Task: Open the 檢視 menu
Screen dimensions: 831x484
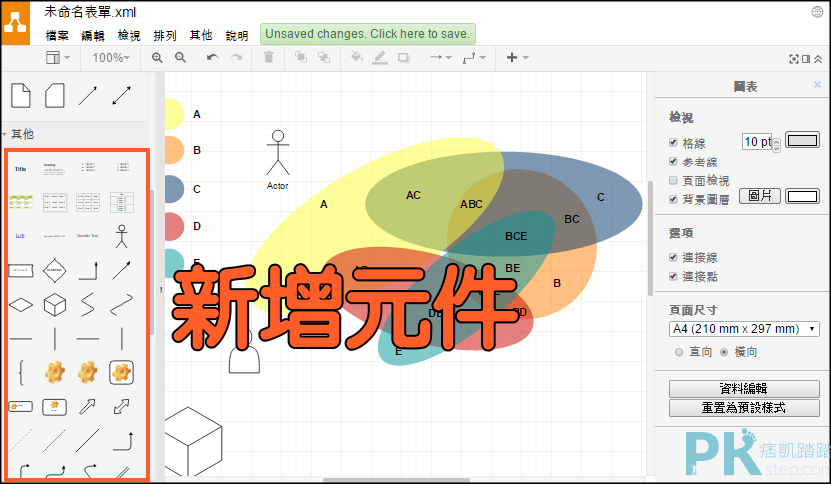Action: [x=129, y=35]
